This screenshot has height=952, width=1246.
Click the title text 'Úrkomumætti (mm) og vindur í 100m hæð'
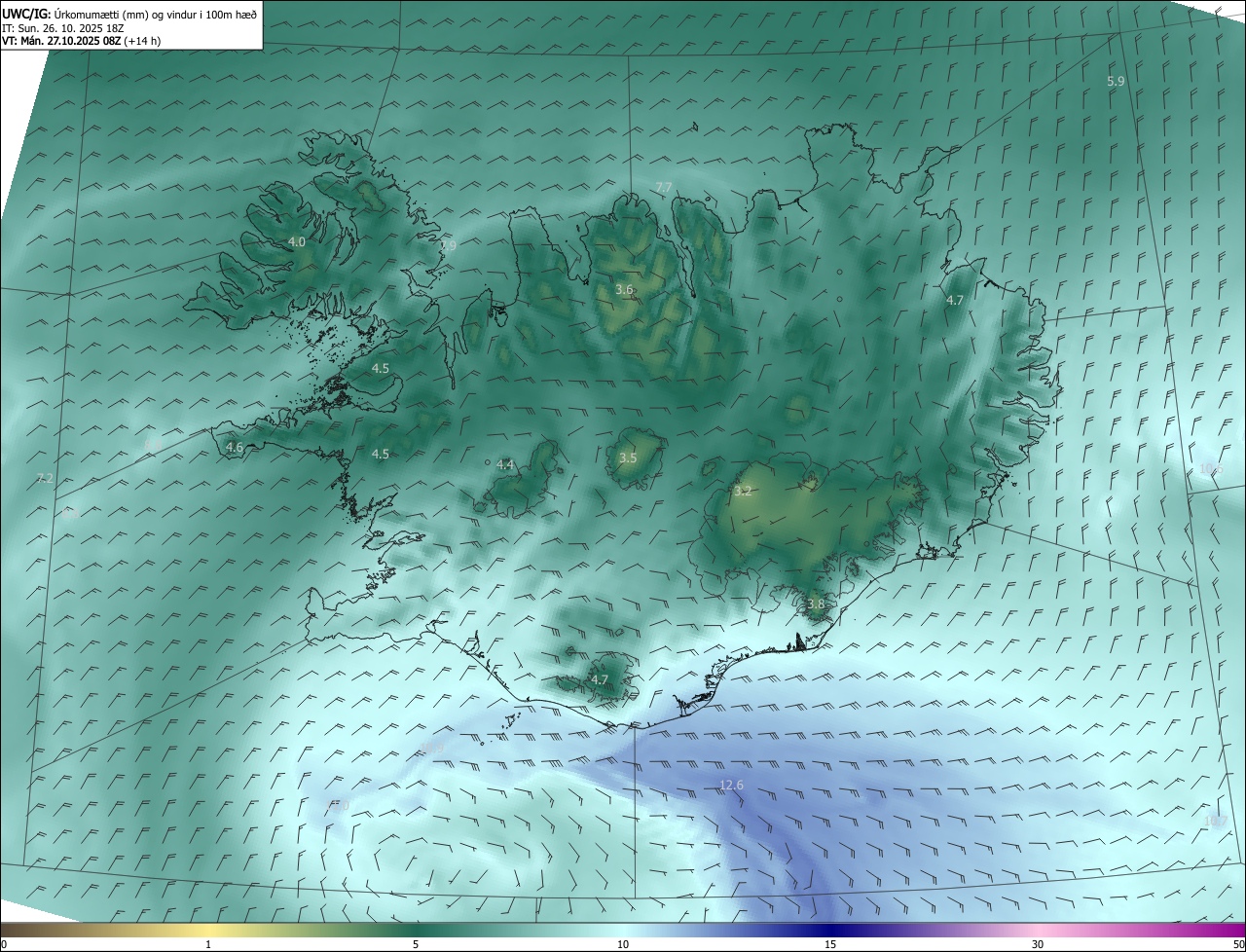[156, 14]
